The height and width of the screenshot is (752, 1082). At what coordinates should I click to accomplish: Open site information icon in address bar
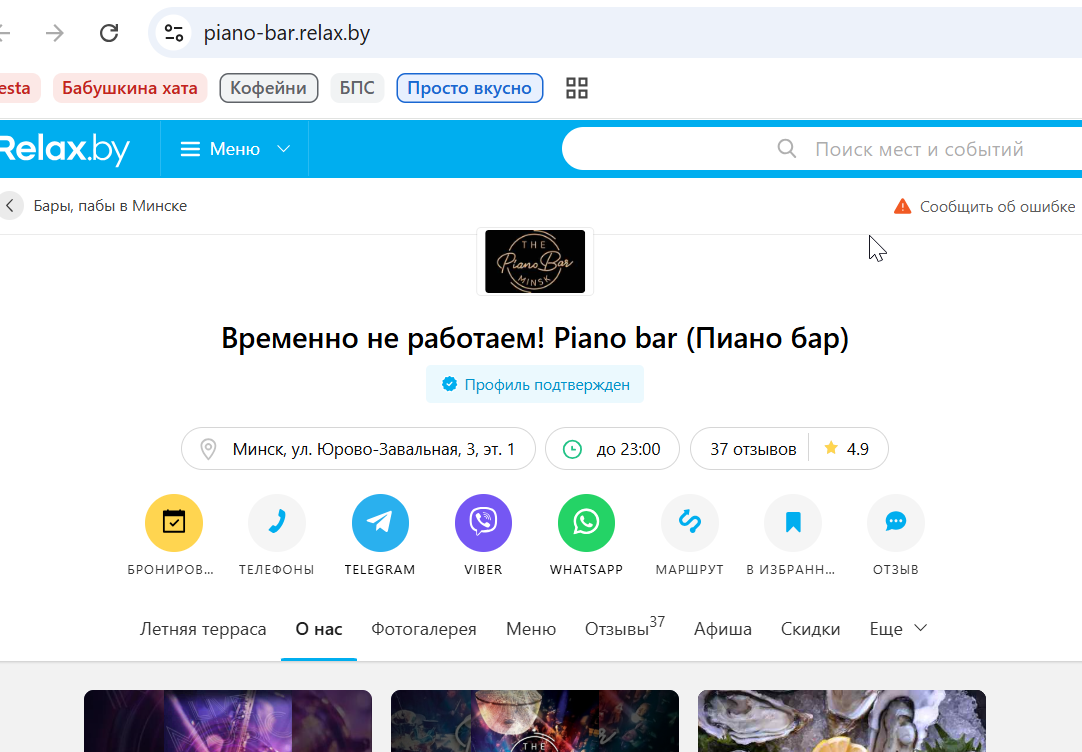(x=173, y=33)
